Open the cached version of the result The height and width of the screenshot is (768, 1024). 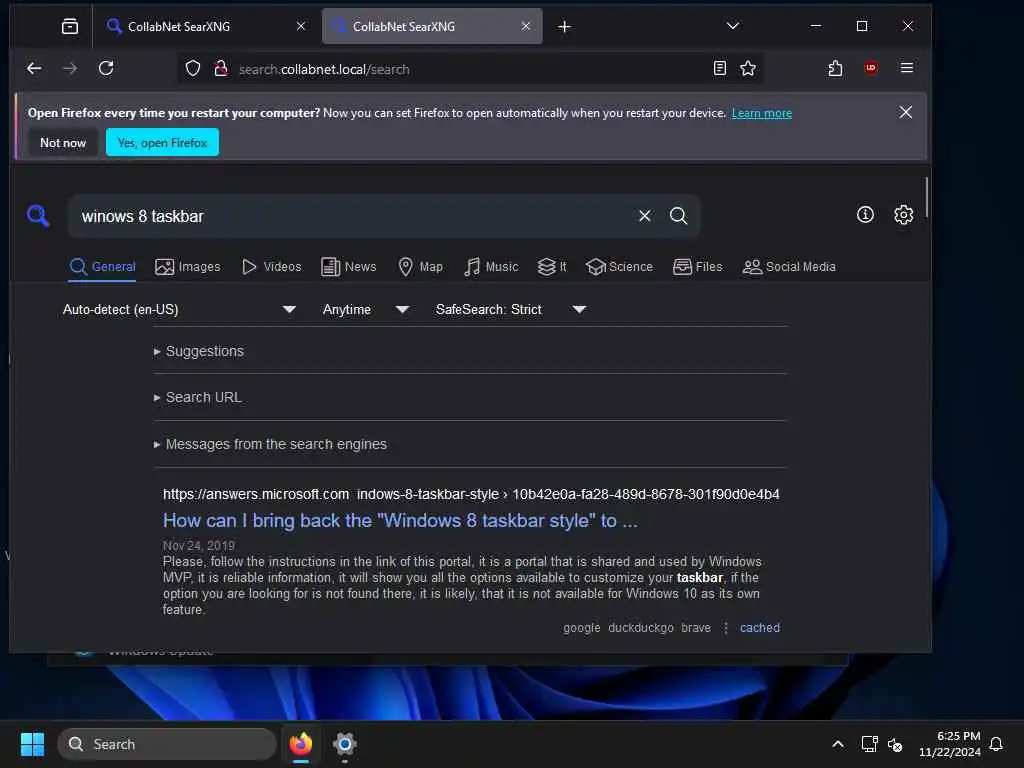(760, 628)
